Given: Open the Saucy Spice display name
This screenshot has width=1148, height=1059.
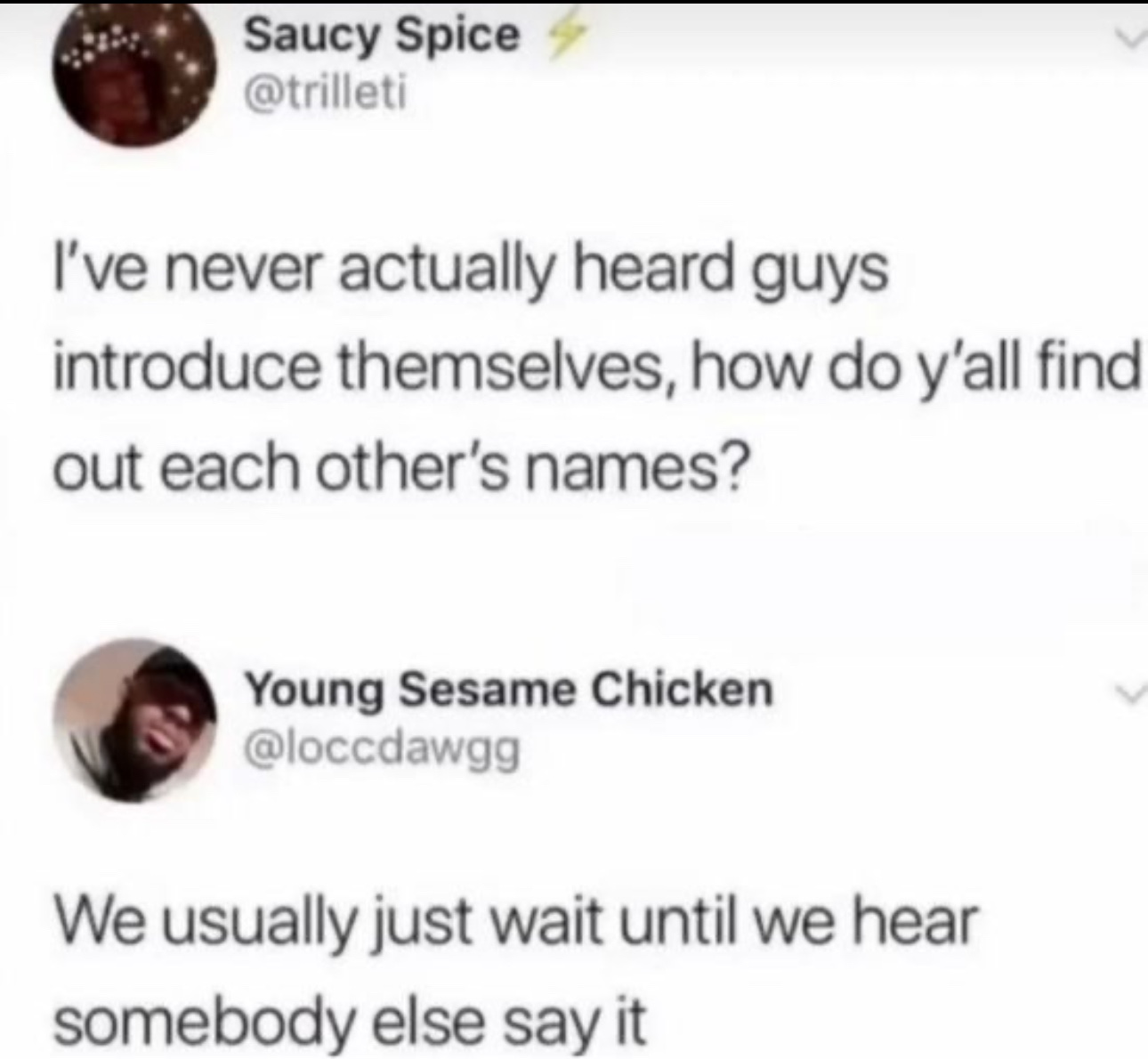Looking at the screenshot, I should coord(382,36).
